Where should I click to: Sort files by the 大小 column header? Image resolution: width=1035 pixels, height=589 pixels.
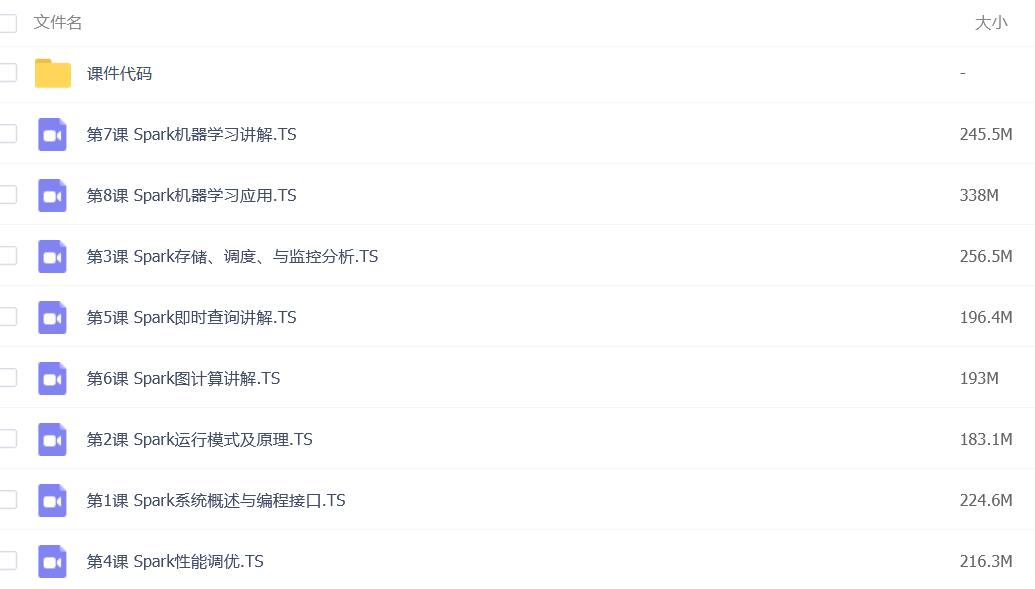click(x=991, y=23)
